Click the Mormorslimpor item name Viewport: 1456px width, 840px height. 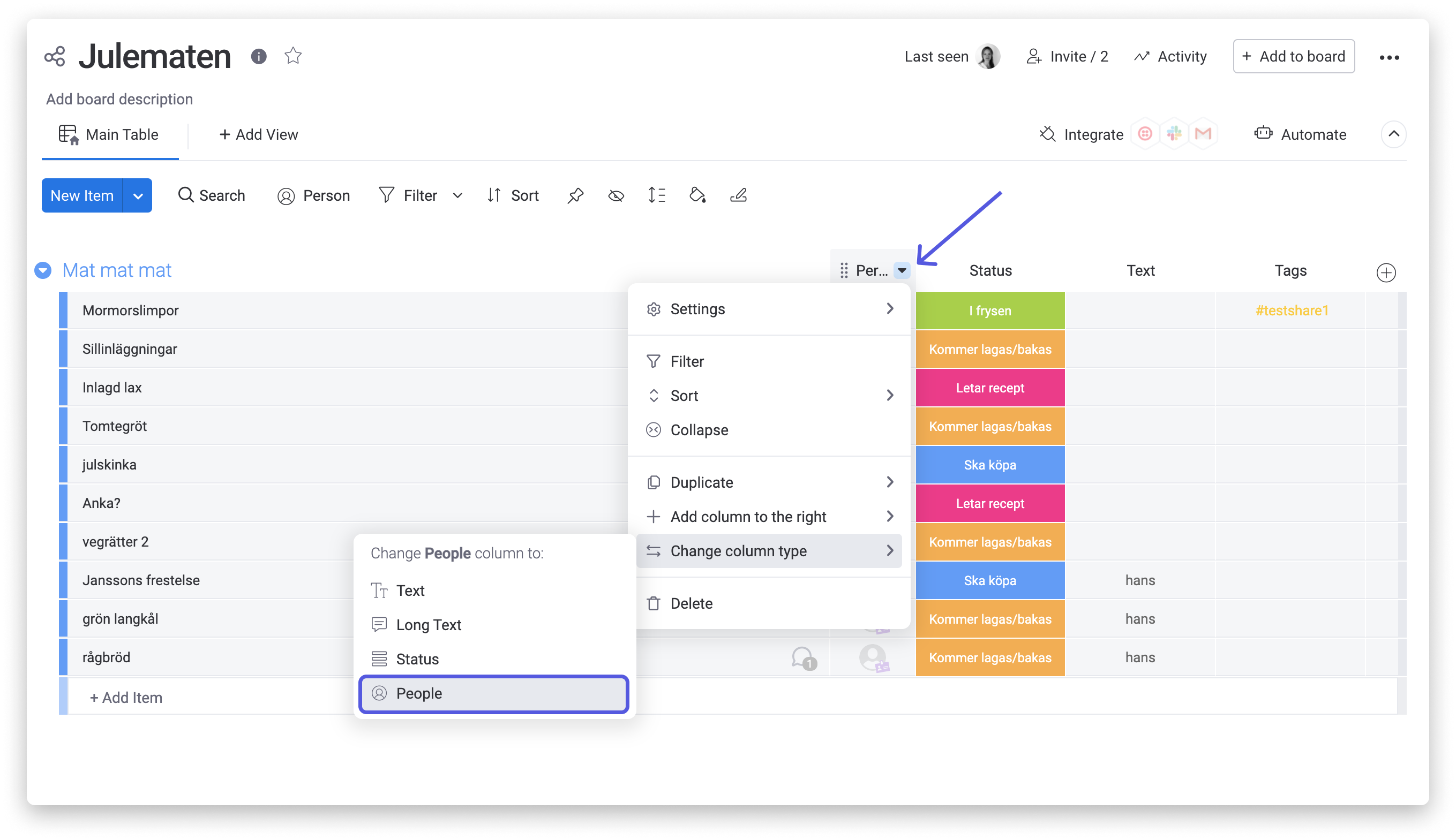coord(130,311)
